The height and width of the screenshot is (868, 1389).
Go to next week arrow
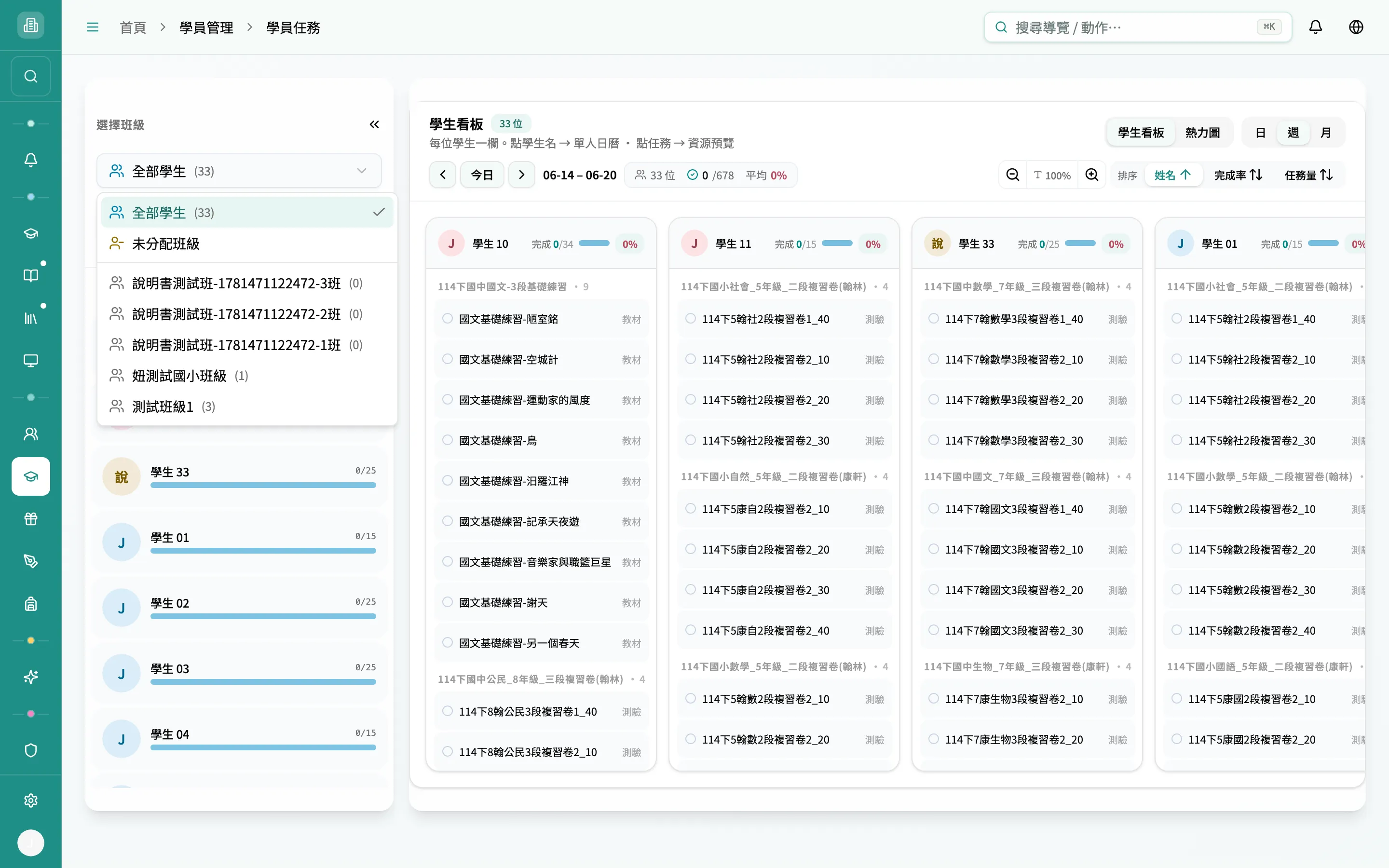521,175
